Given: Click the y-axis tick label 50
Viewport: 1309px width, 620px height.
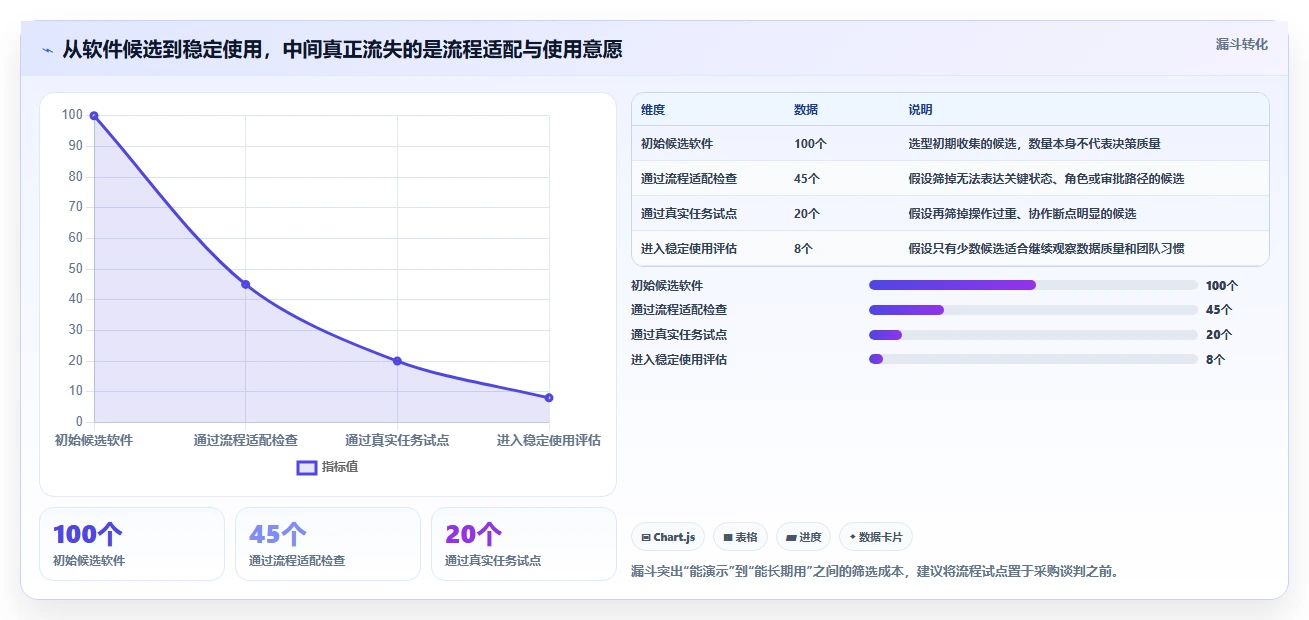Looking at the screenshot, I should 75,269.
